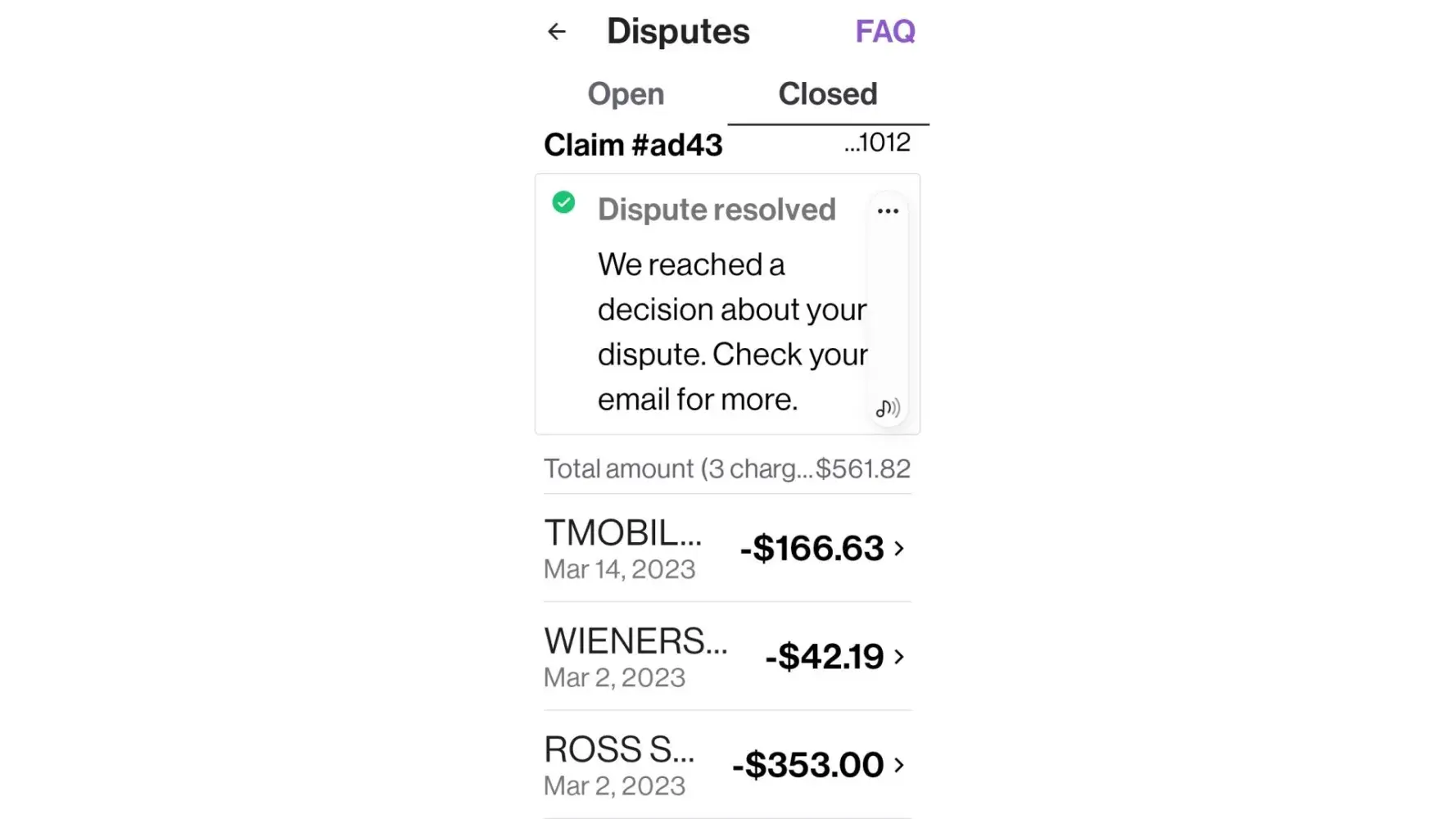Expand the WIENERS charge chevron
This screenshot has width=1456, height=819.
coord(899,656)
